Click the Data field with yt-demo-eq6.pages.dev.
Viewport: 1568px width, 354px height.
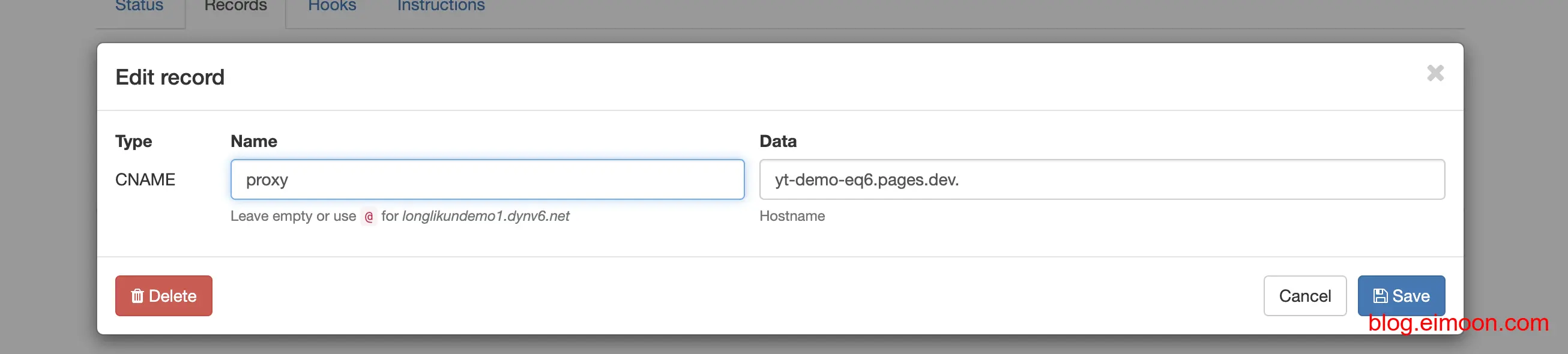1102,179
